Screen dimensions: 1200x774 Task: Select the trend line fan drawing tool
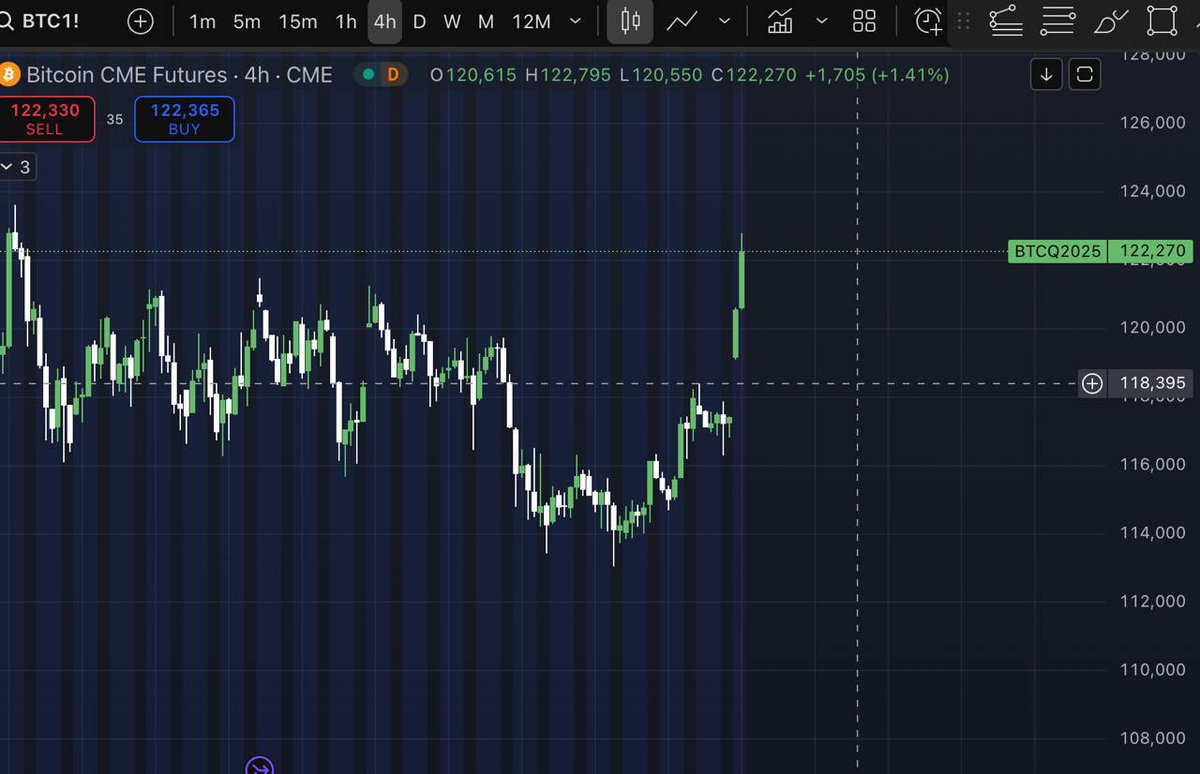[1006, 21]
